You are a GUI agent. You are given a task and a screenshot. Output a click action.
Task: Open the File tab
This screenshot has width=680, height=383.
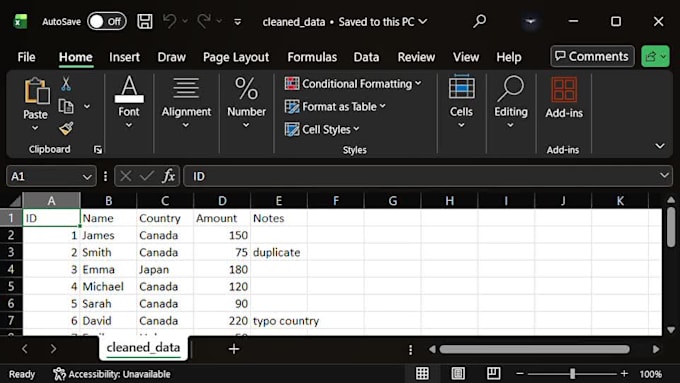coord(26,57)
